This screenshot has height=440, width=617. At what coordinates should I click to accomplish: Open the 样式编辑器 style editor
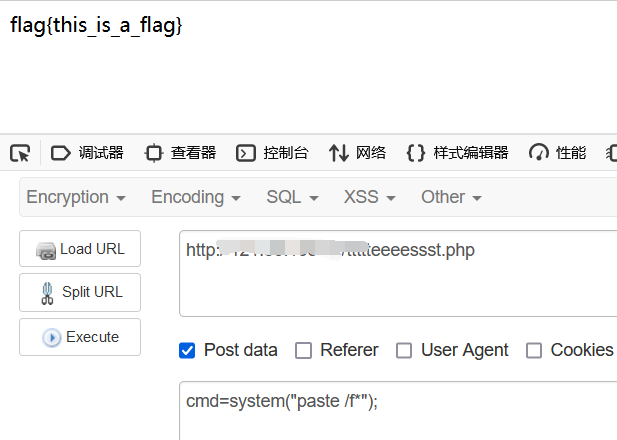(x=458, y=153)
